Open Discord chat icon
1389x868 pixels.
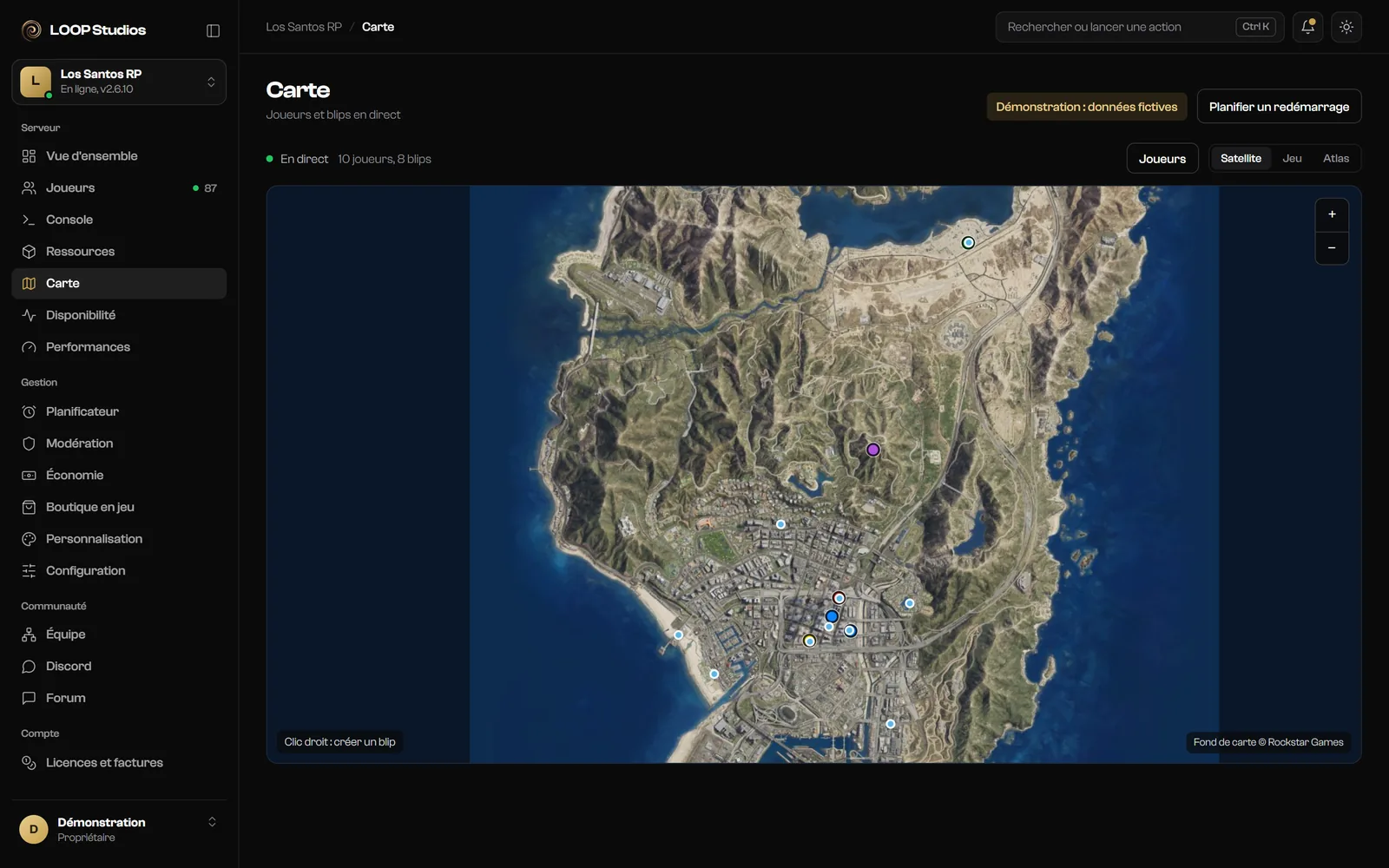point(29,667)
